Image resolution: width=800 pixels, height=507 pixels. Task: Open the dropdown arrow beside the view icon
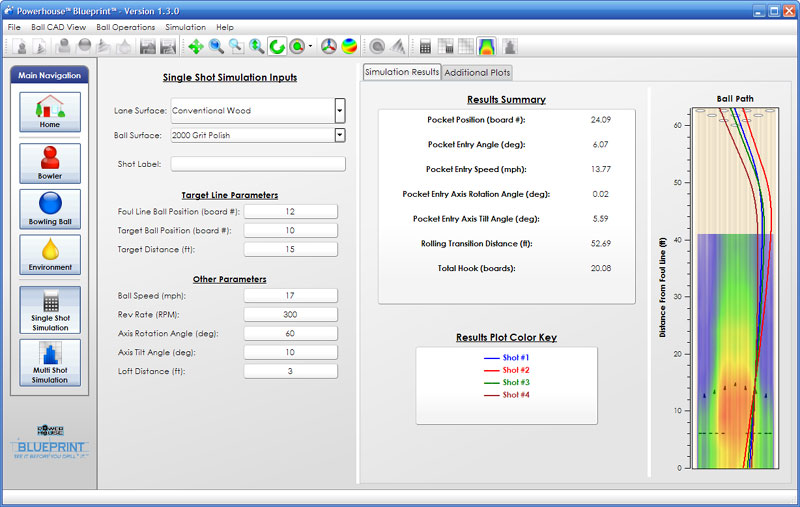310,47
